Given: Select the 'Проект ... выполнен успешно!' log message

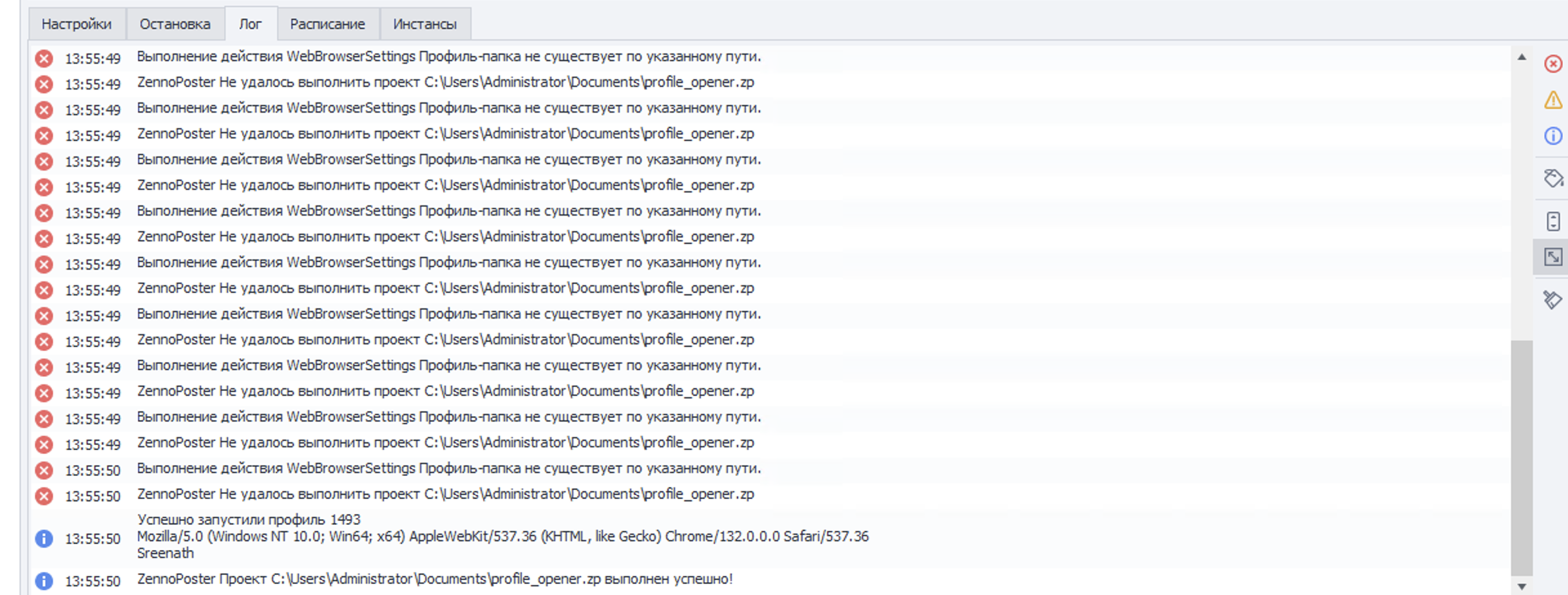Looking at the screenshot, I should point(435,579).
